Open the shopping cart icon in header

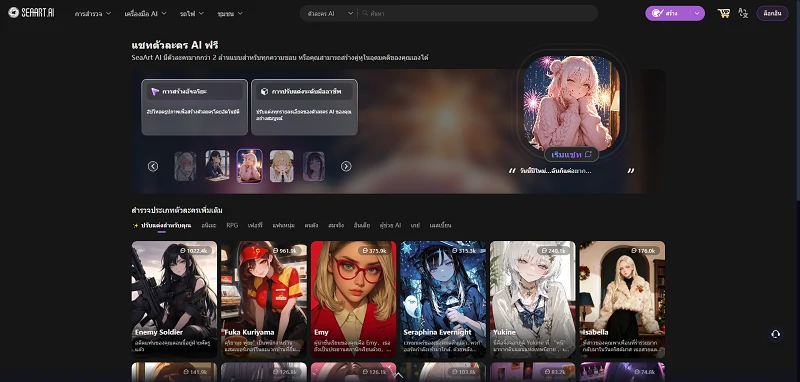coord(723,13)
